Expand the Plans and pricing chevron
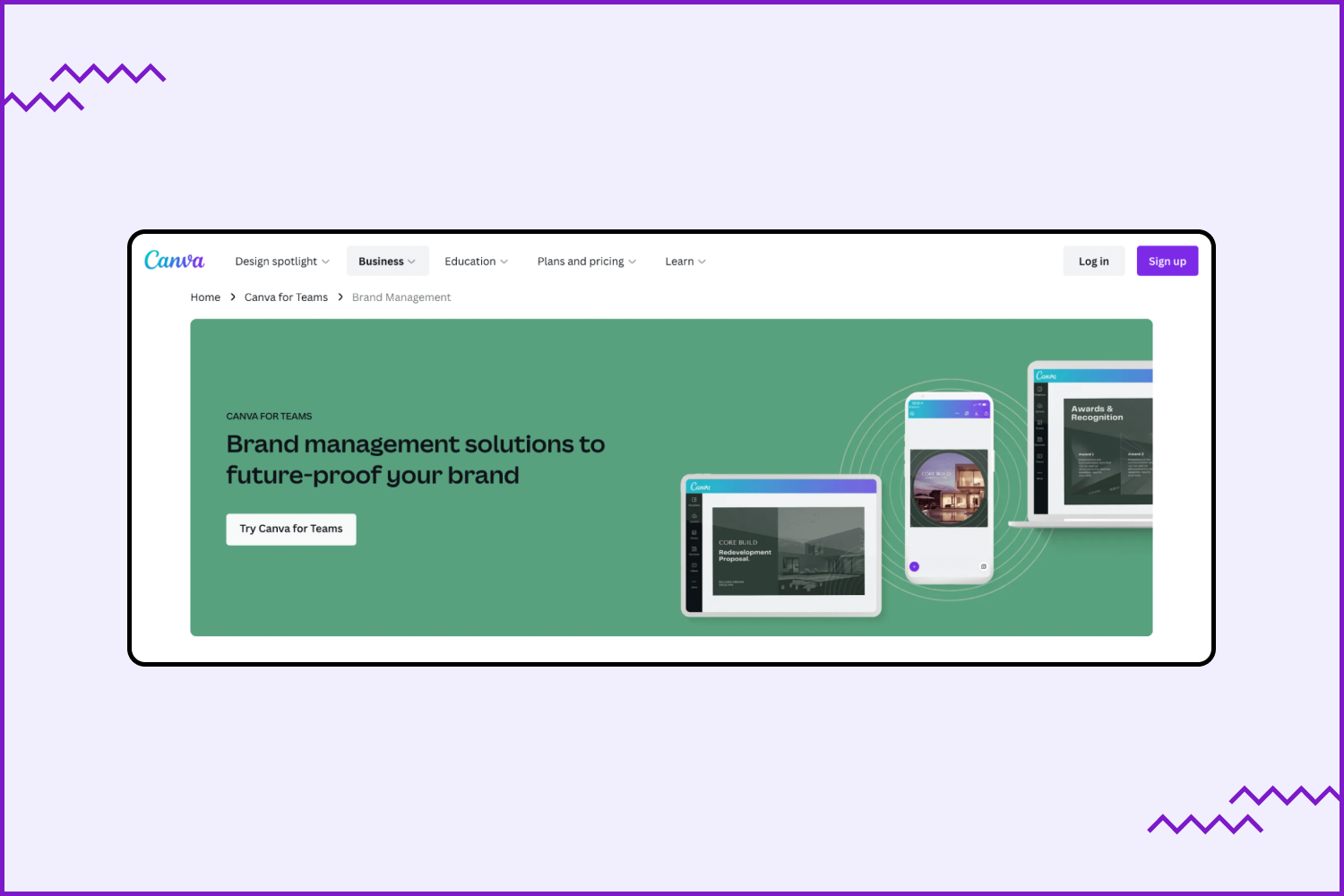 click(x=633, y=262)
